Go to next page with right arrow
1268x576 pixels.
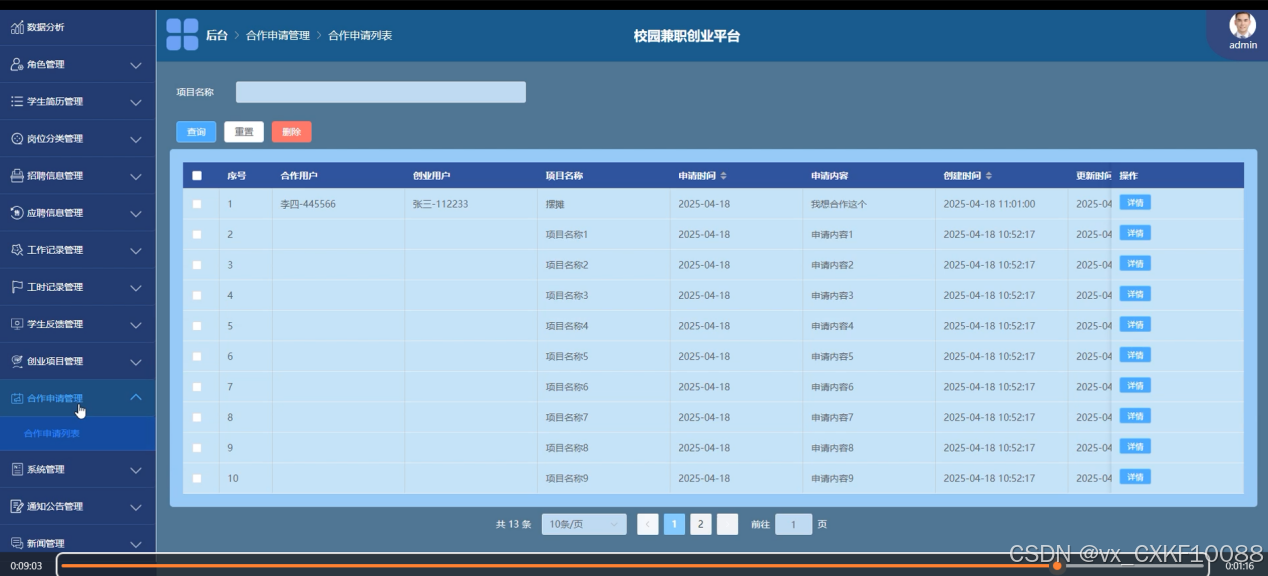[728, 524]
